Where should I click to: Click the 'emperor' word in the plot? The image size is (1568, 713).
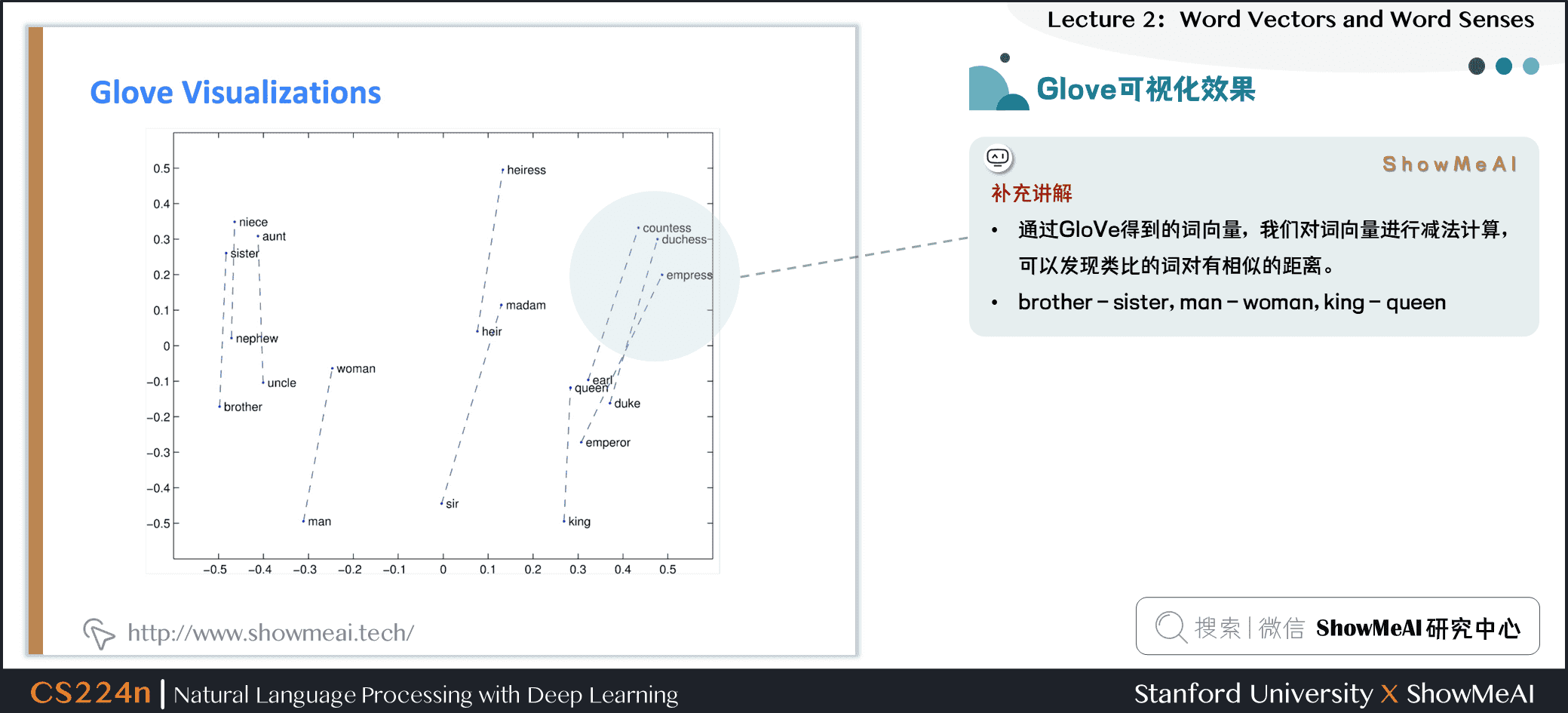pyautogui.click(x=608, y=443)
